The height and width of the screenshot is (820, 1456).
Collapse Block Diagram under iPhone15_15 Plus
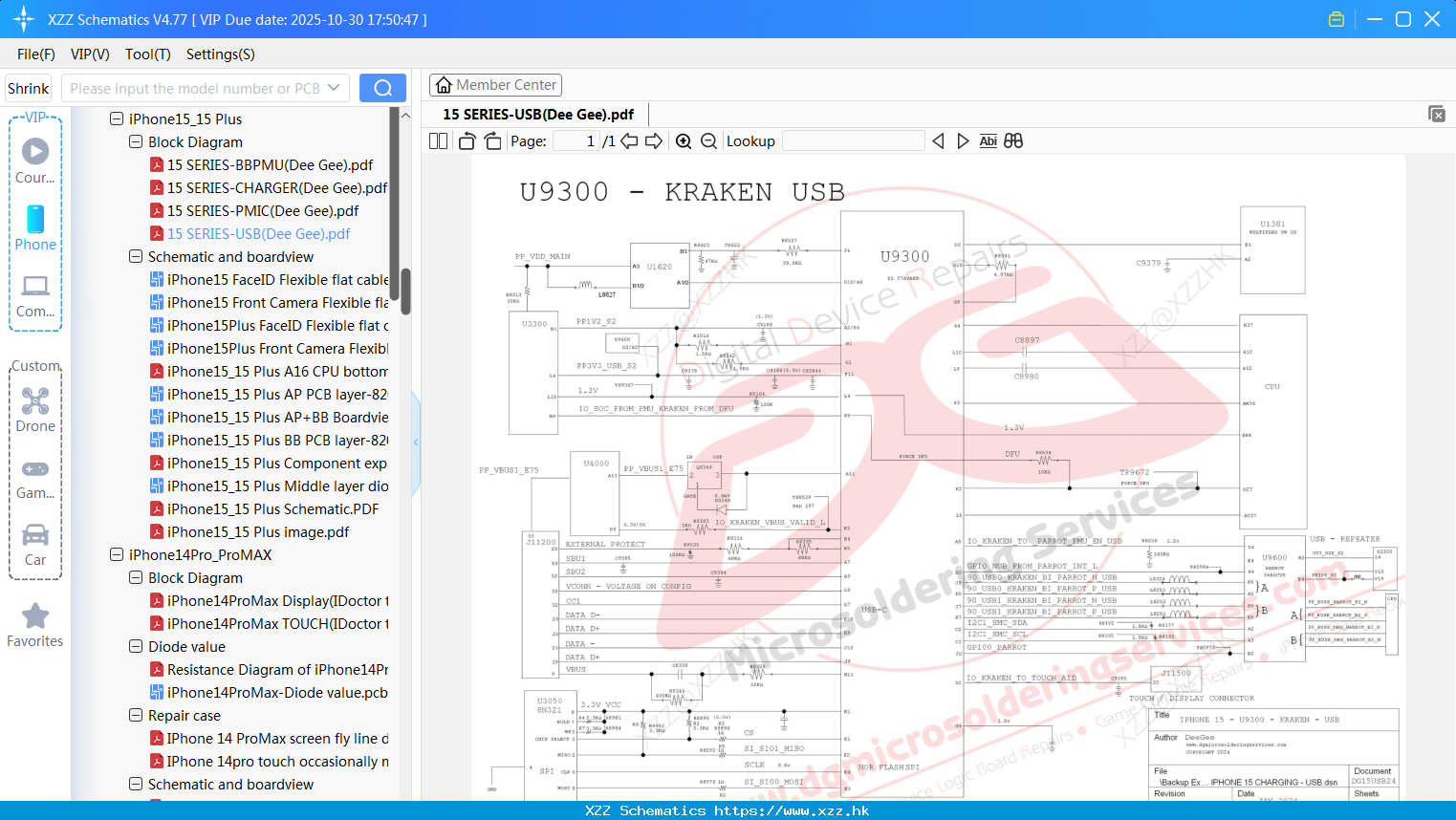click(136, 142)
